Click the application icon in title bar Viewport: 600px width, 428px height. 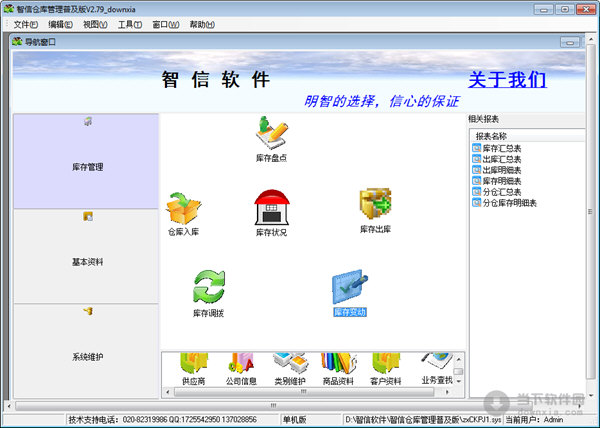click(x=8, y=8)
